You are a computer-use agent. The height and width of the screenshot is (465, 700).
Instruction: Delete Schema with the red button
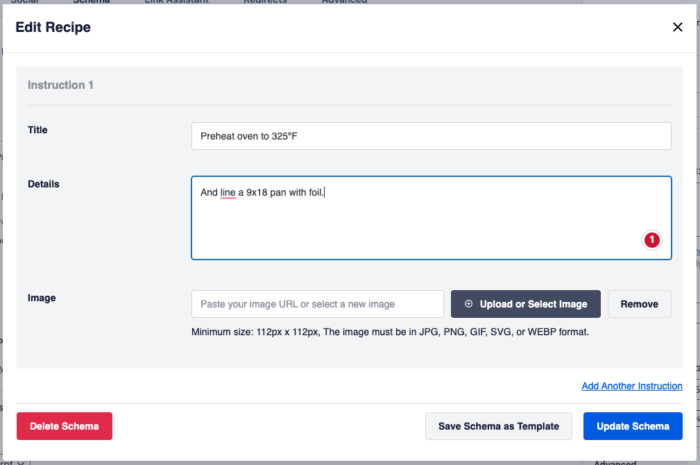(64, 426)
